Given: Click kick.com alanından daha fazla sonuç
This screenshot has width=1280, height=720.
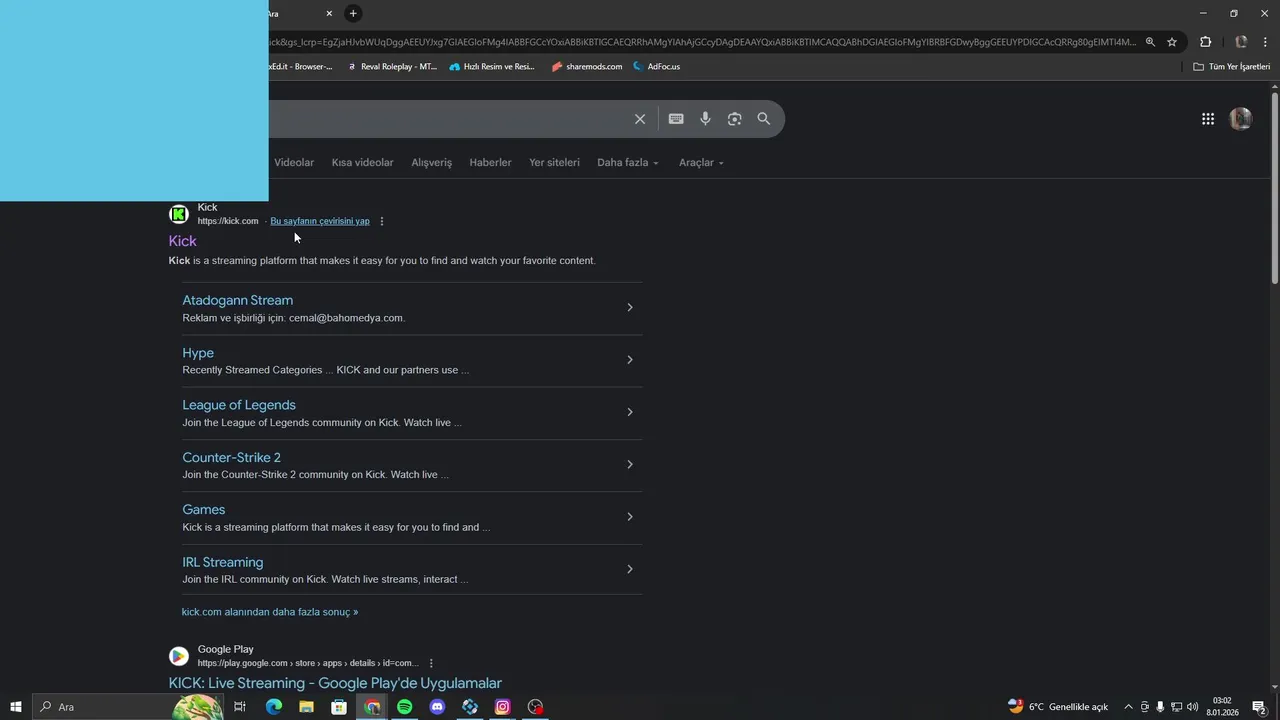Looking at the screenshot, I should [270, 612].
